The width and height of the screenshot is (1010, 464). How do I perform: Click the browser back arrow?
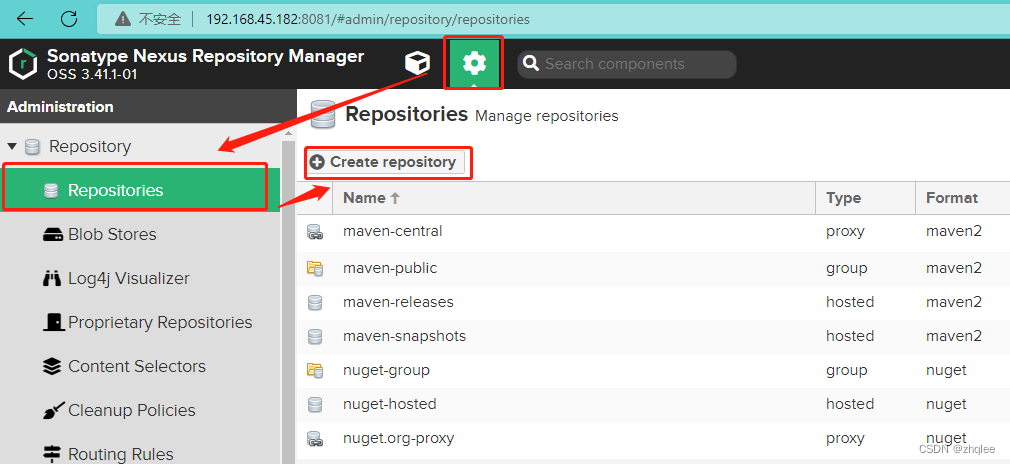[x=25, y=19]
